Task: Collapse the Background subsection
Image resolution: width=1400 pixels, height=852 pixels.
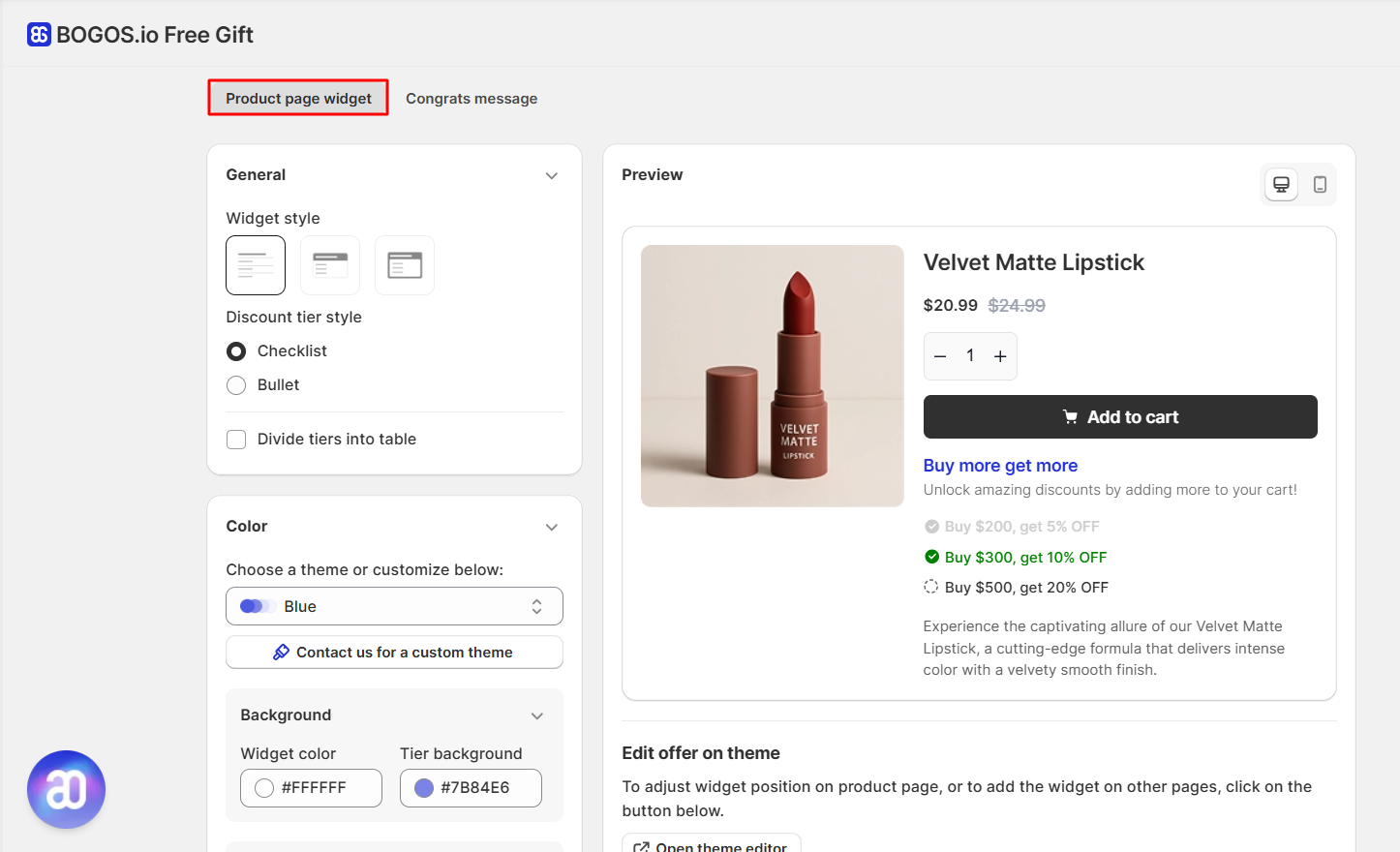Action: tap(537, 715)
